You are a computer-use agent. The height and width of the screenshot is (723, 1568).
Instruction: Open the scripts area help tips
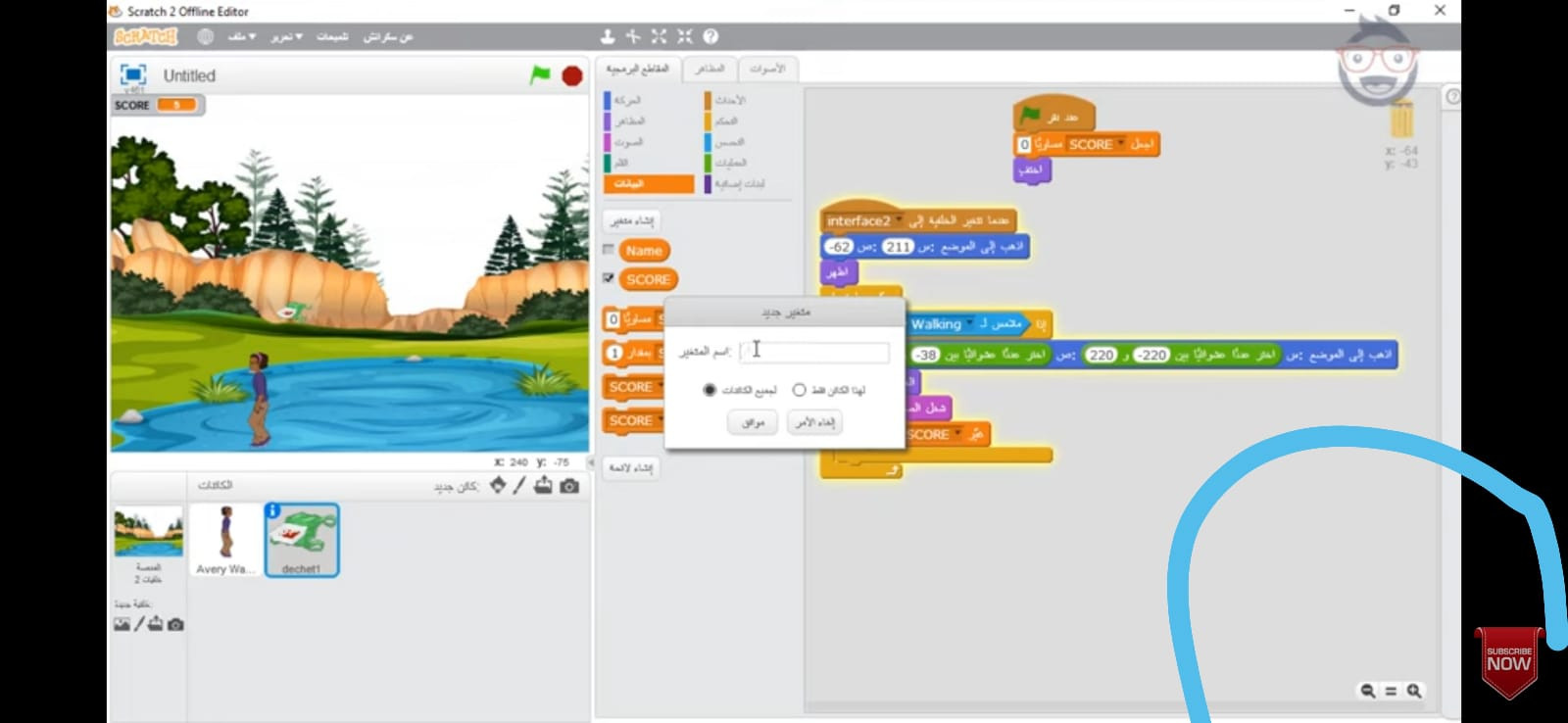[x=1452, y=96]
